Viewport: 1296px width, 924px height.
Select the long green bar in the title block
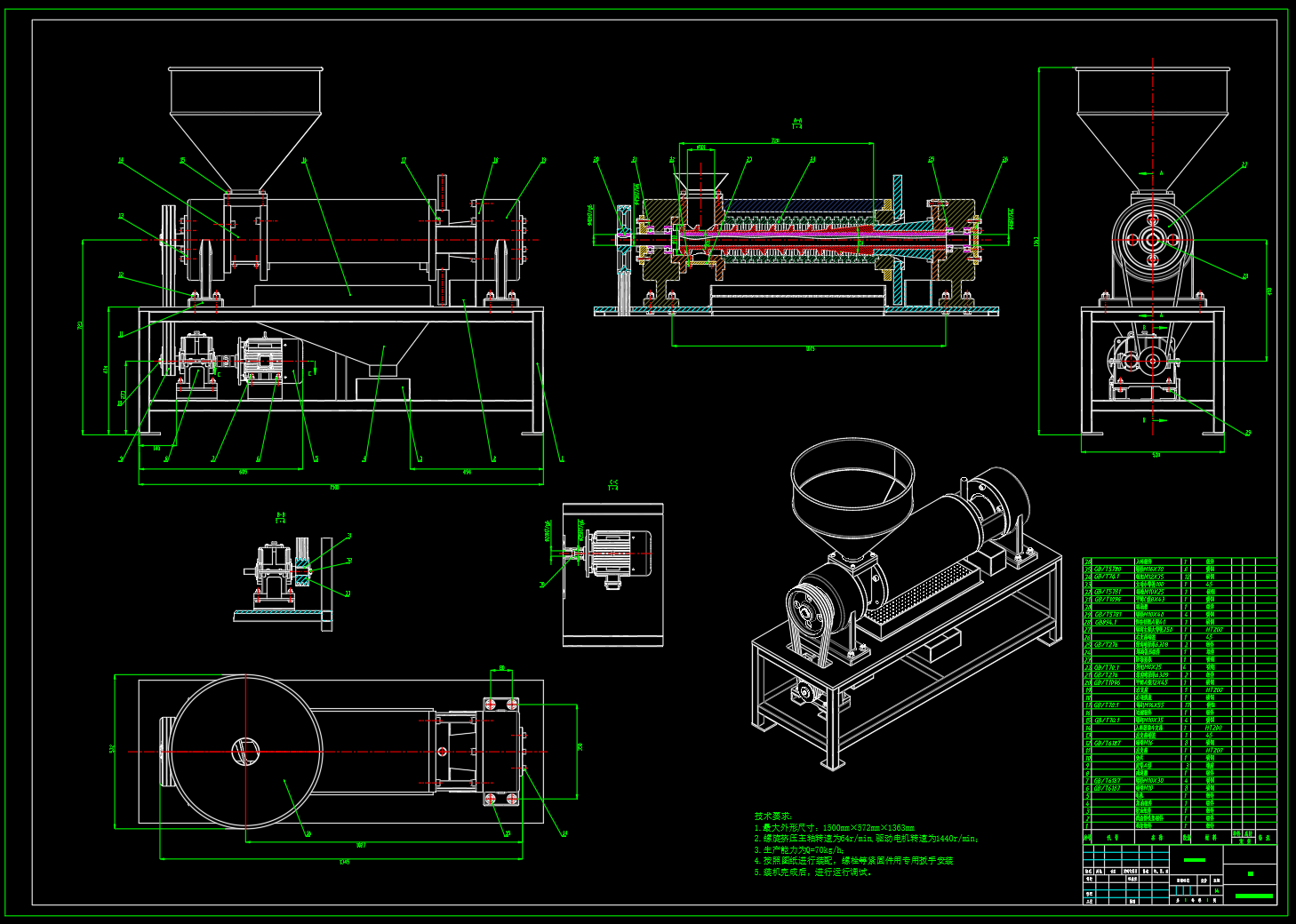click(1254, 895)
